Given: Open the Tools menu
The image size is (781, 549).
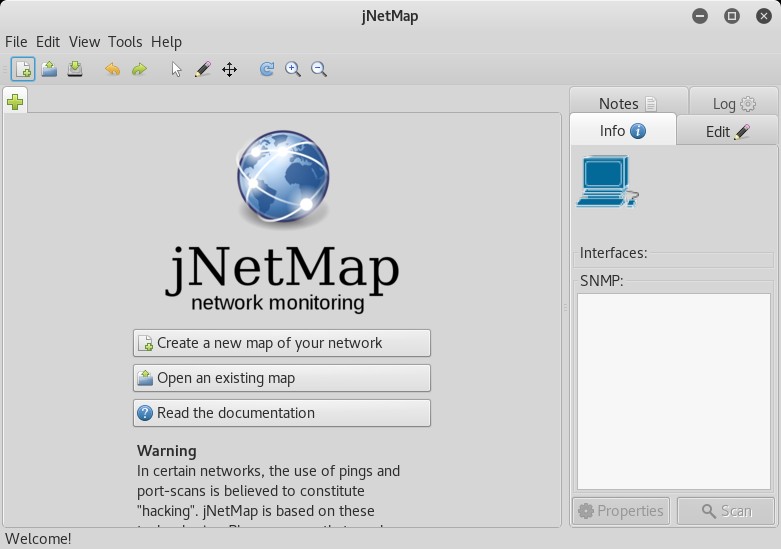Looking at the screenshot, I should pos(125,42).
